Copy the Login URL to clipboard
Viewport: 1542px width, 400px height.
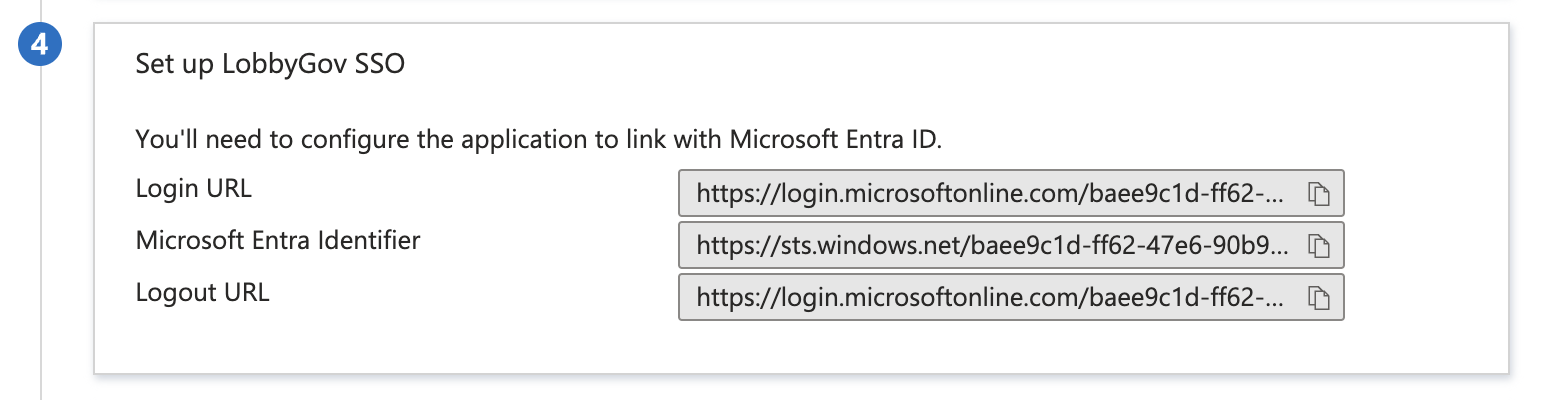click(1318, 193)
